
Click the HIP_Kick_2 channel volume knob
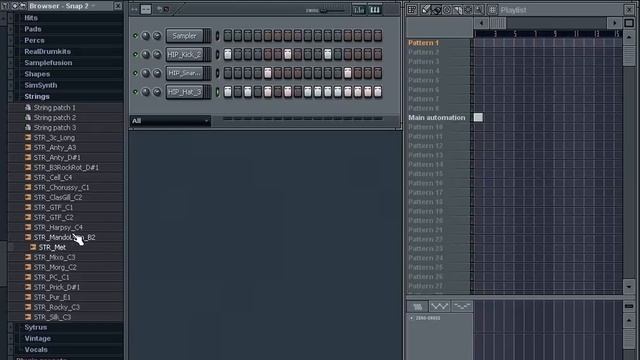[x=157, y=54]
